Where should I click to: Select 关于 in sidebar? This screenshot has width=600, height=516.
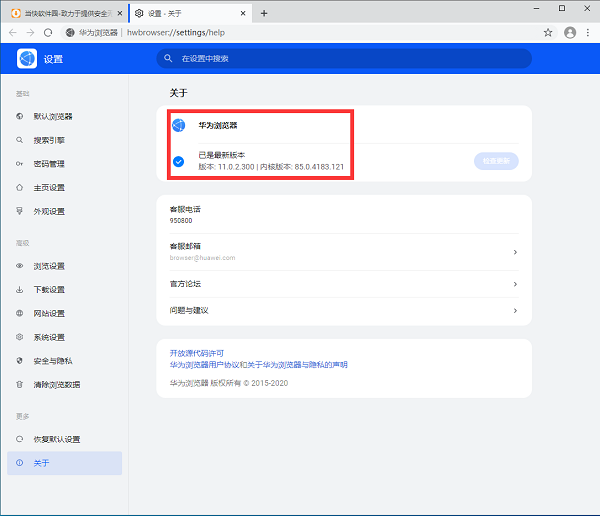(x=64, y=463)
